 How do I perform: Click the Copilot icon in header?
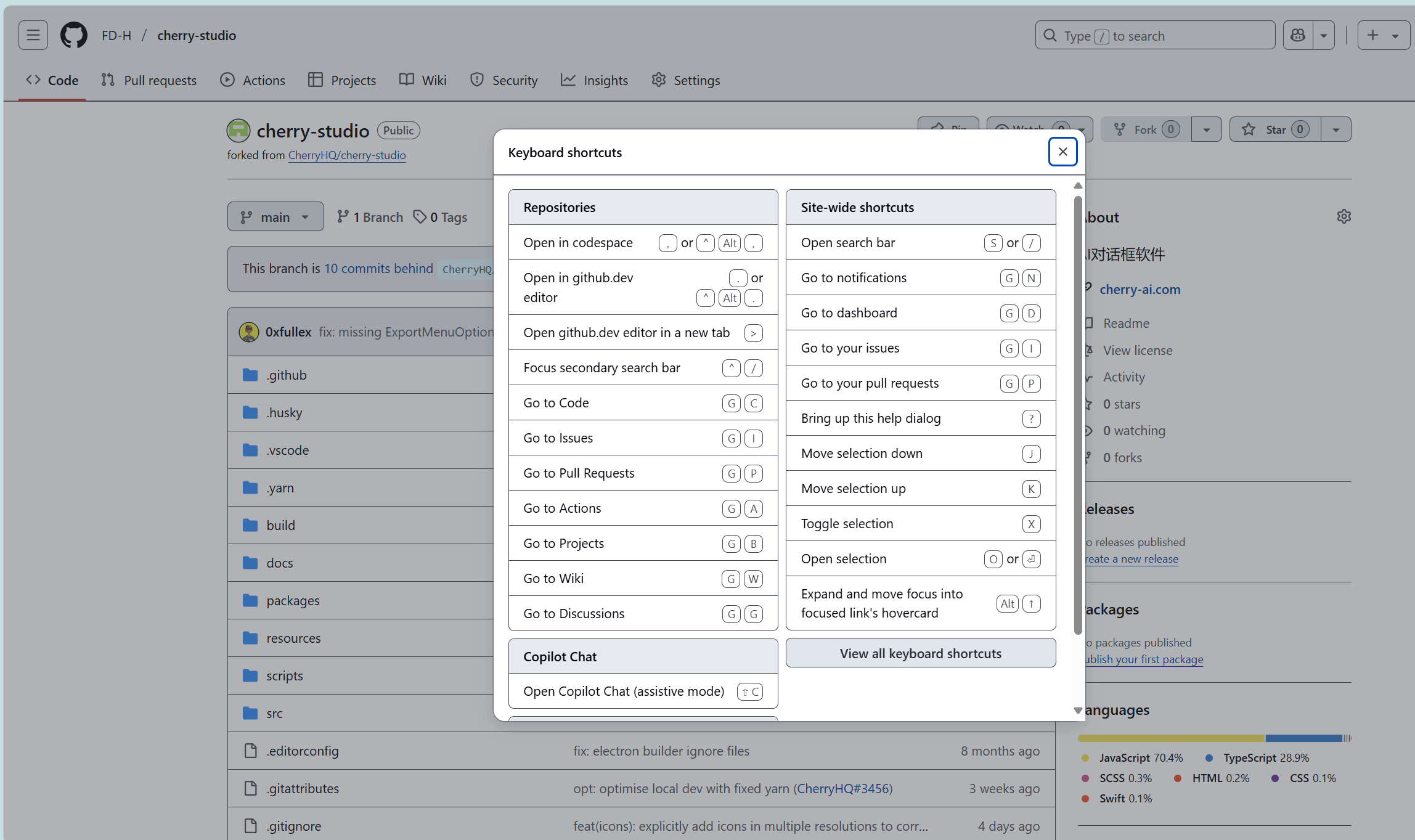[x=1297, y=35]
